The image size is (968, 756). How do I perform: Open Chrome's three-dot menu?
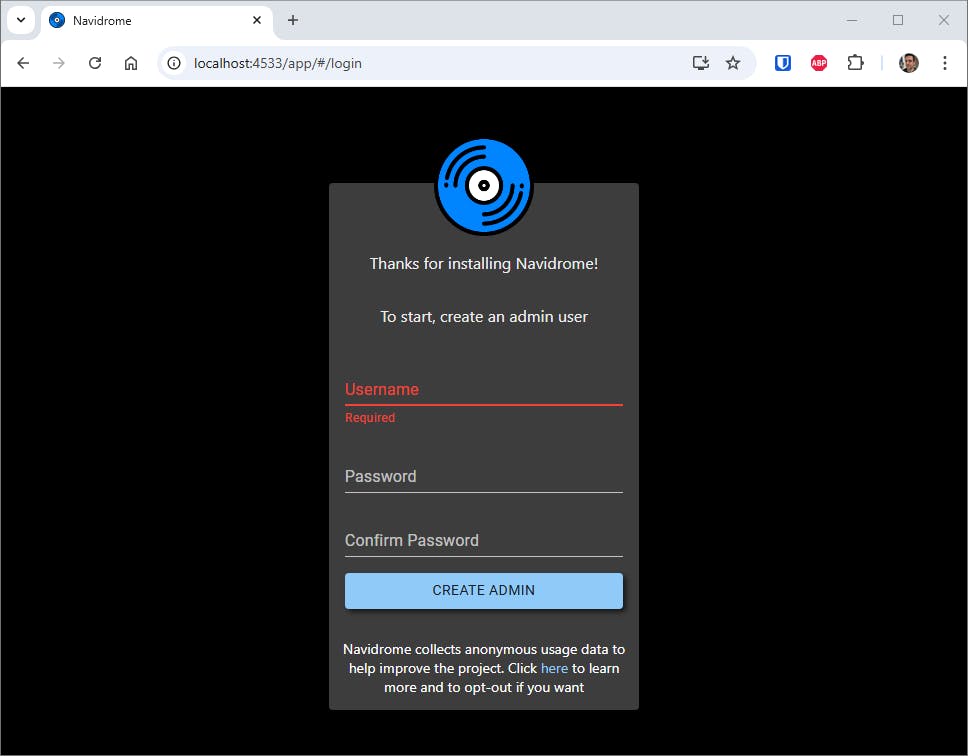(945, 63)
